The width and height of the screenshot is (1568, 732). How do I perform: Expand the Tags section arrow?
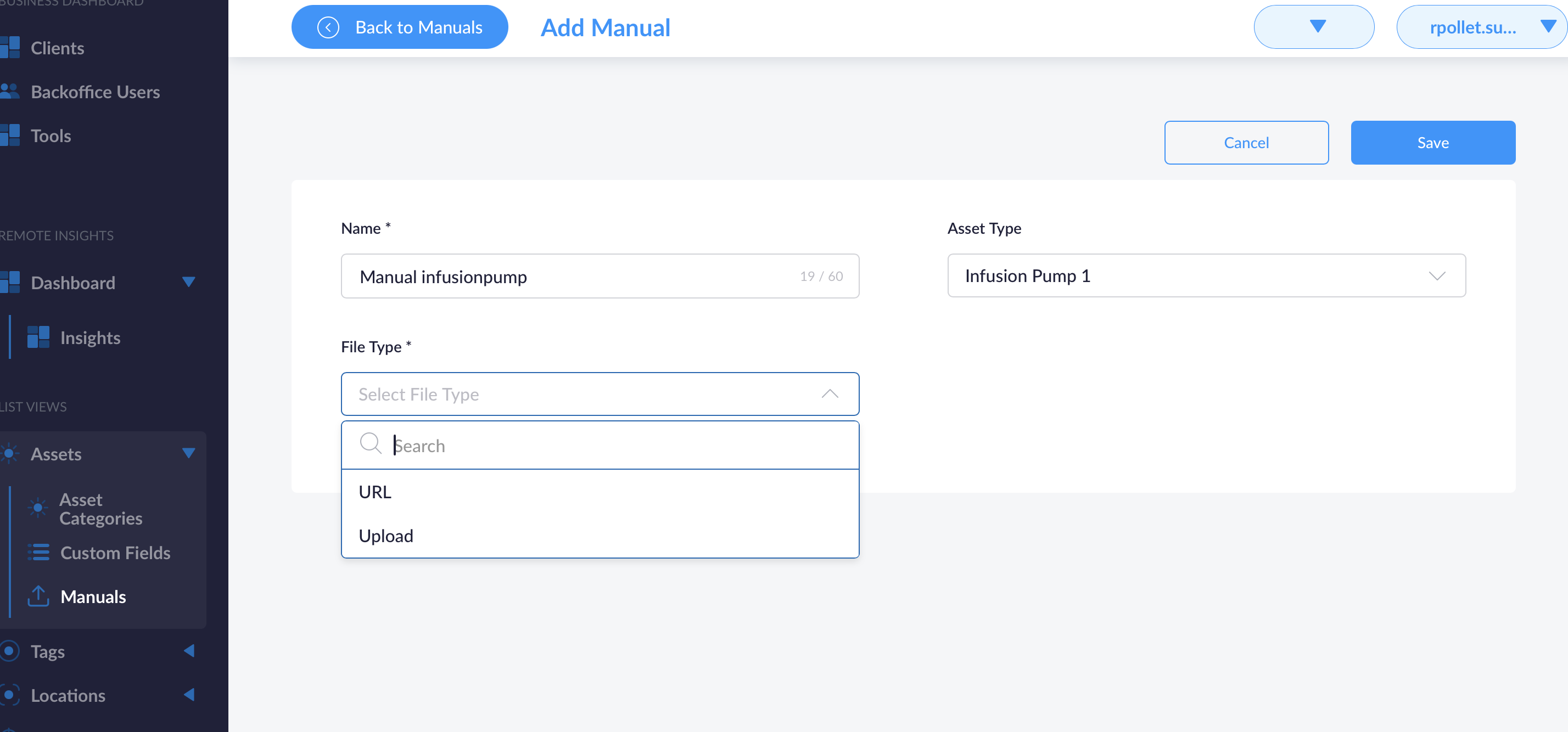[189, 650]
